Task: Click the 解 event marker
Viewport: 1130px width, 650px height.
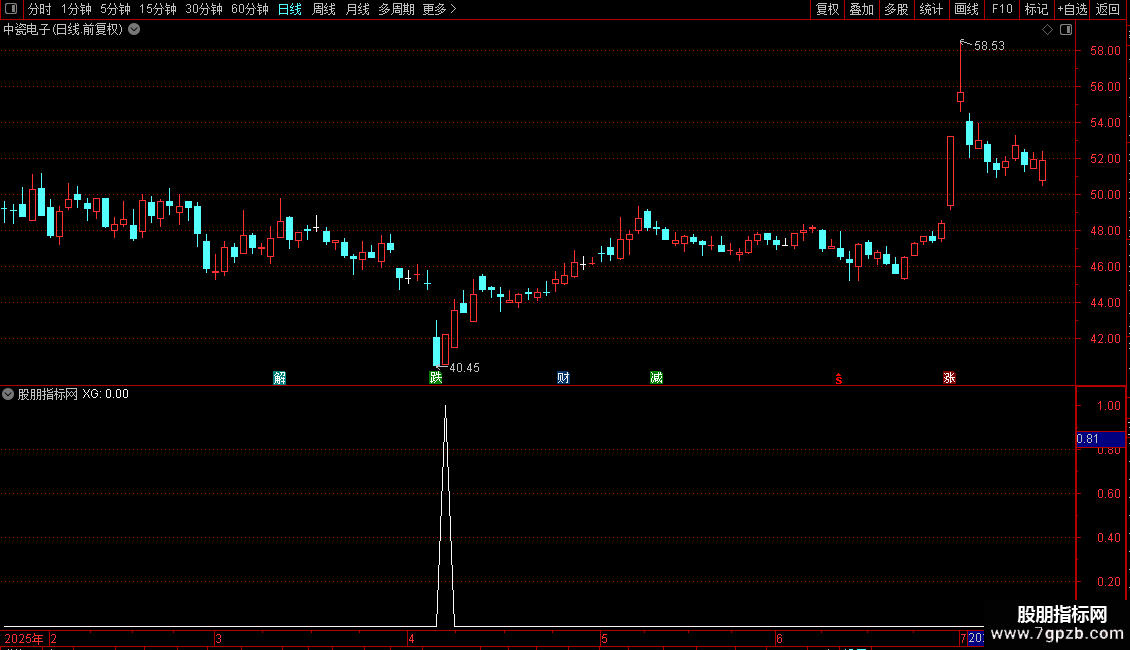Action: pos(280,378)
